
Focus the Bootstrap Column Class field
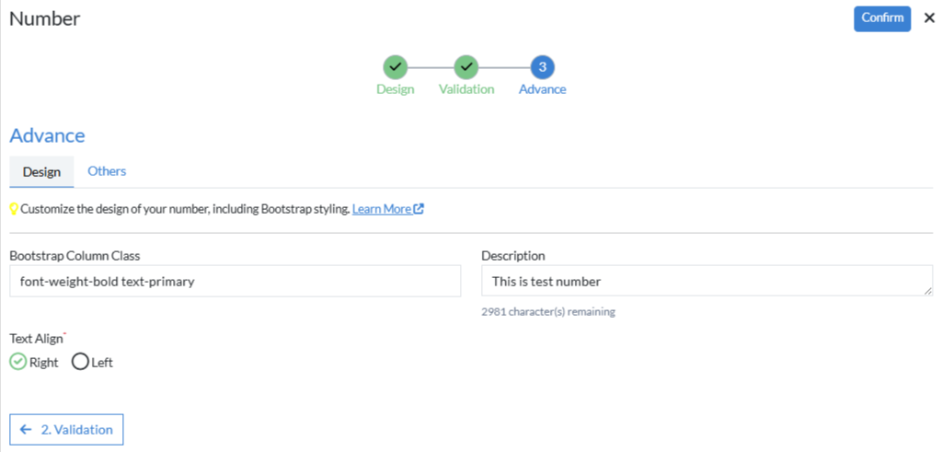click(x=235, y=281)
